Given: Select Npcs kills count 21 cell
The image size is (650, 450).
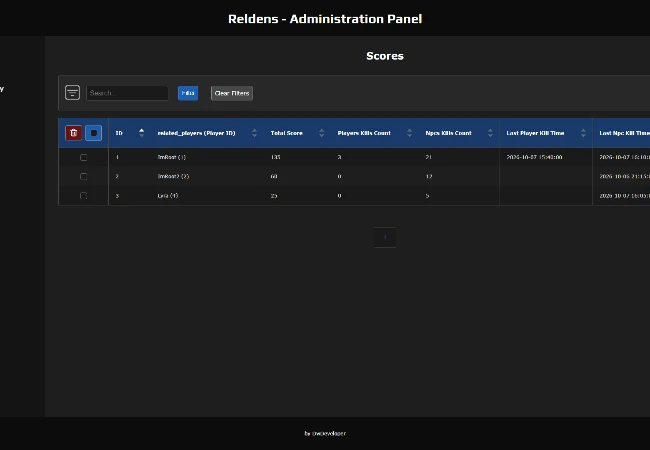Looking at the screenshot, I should click(428, 157).
